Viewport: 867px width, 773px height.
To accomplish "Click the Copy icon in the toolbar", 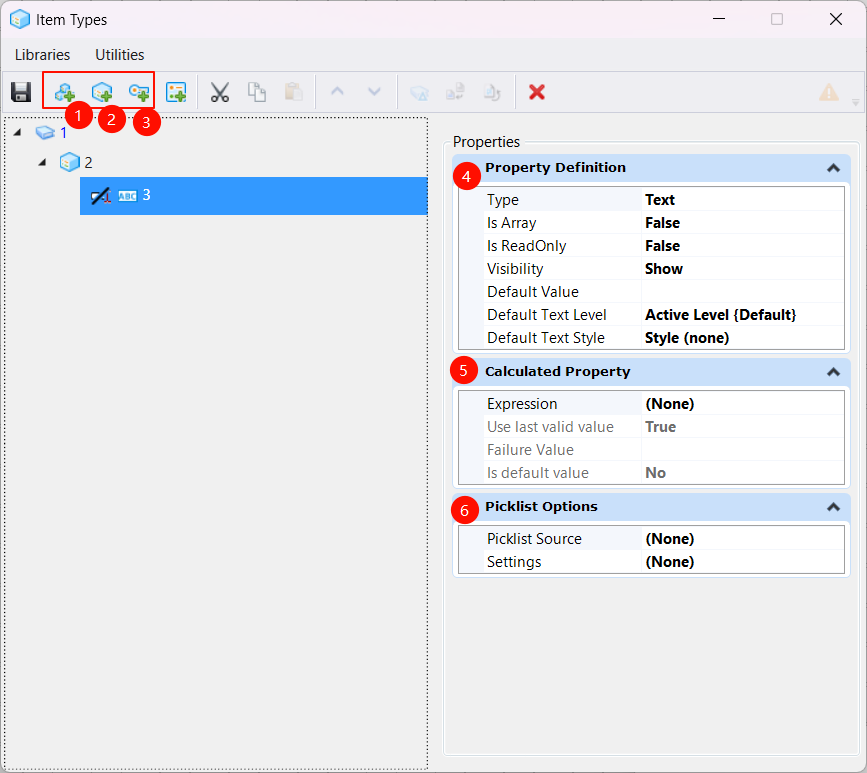I will tap(257, 92).
